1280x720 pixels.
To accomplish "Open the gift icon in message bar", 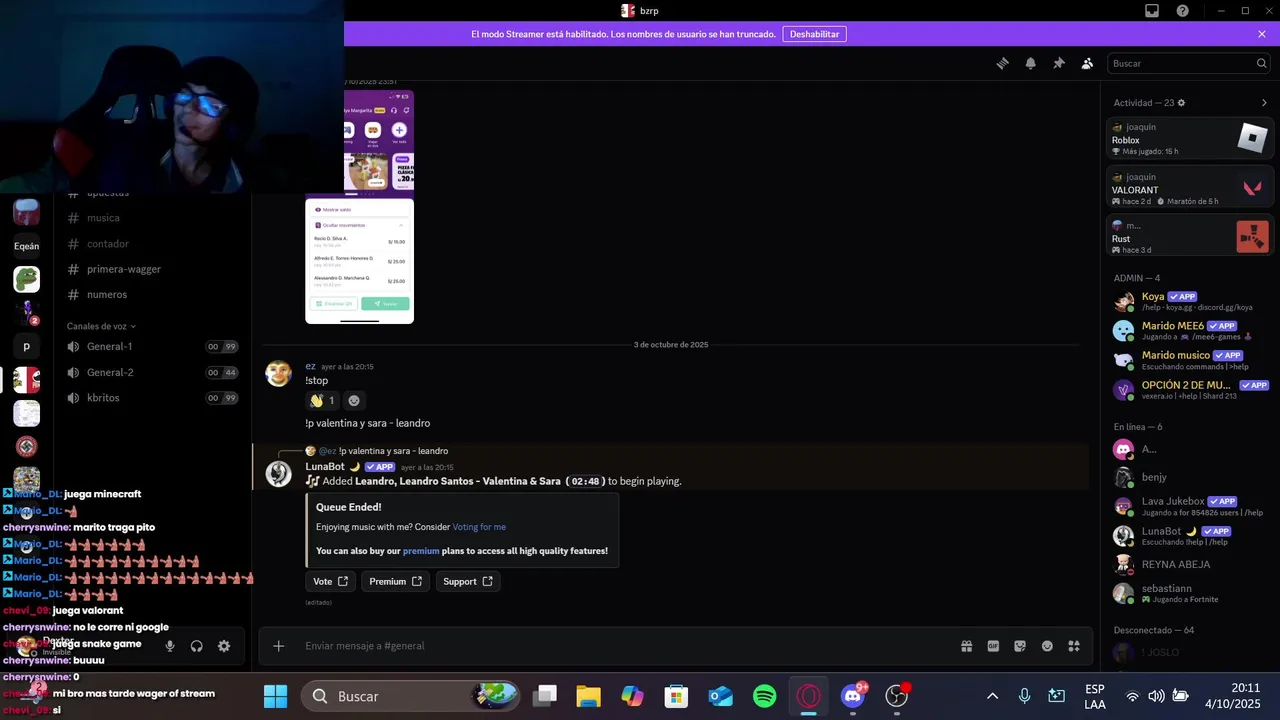I will pyautogui.click(x=966, y=646).
